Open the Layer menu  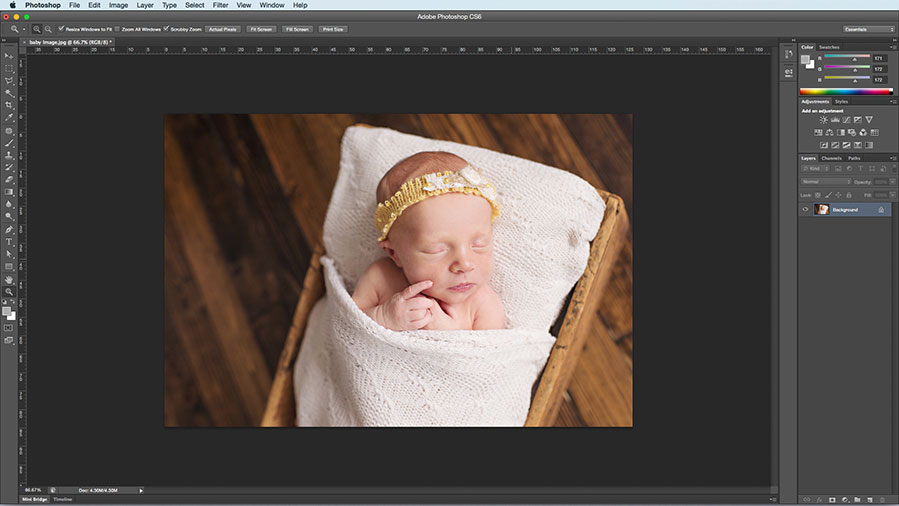pos(144,5)
